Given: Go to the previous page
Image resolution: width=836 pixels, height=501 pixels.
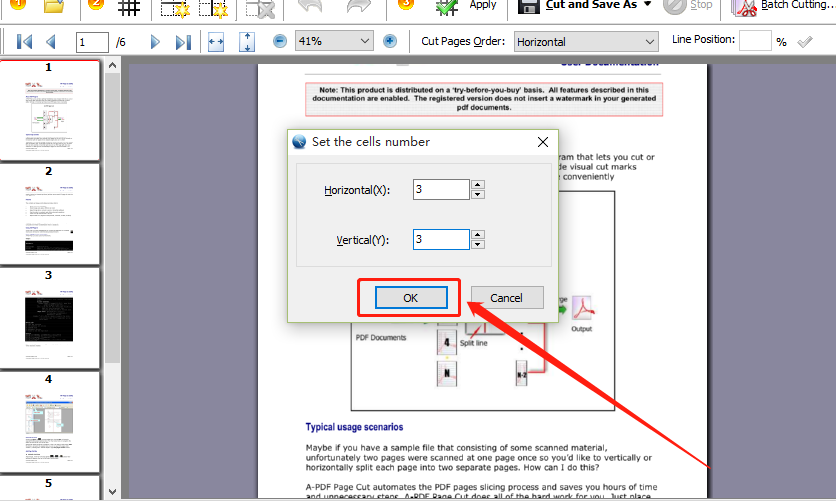Looking at the screenshot, I should (51, 42).
